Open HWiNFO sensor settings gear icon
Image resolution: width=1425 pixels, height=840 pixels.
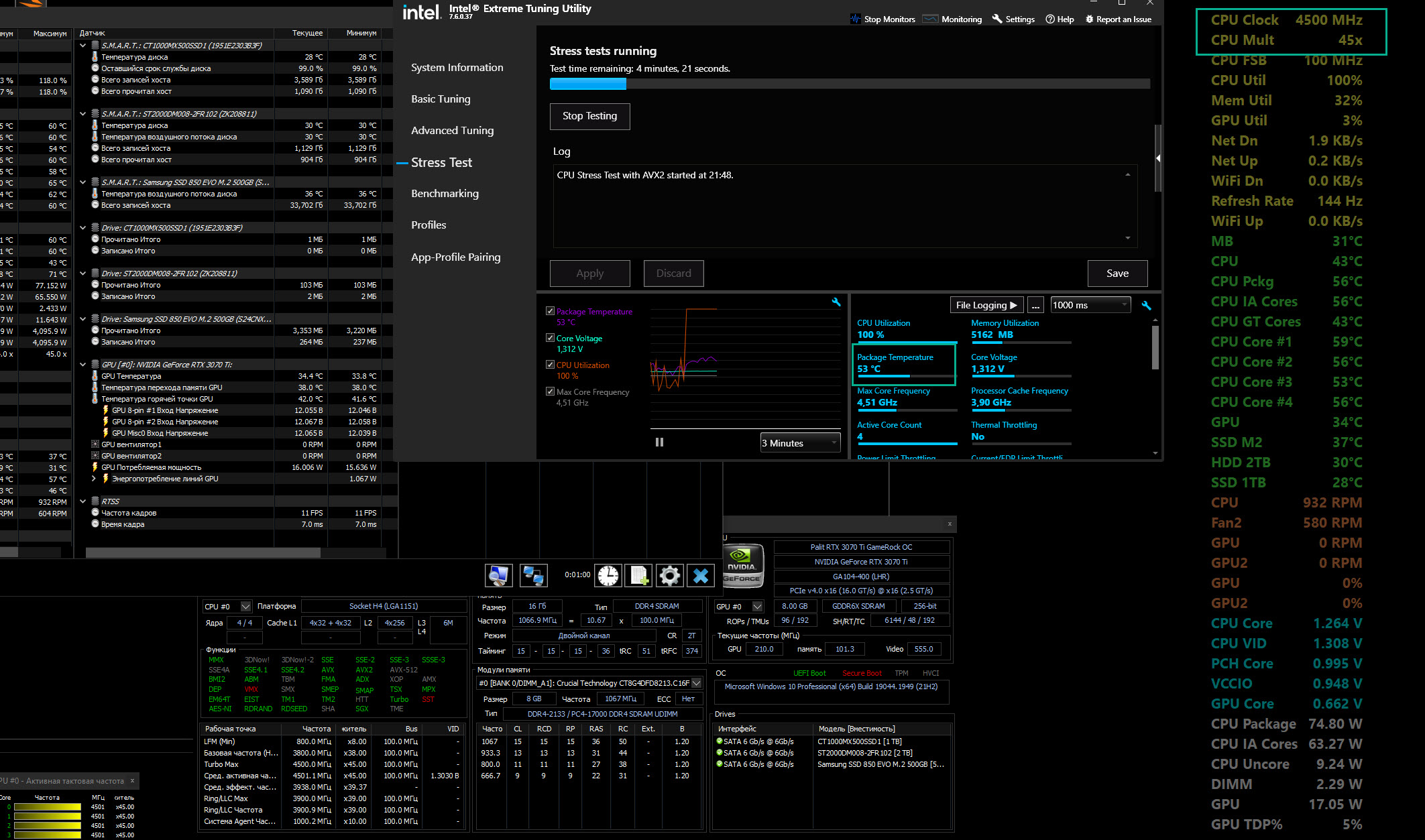669,575
